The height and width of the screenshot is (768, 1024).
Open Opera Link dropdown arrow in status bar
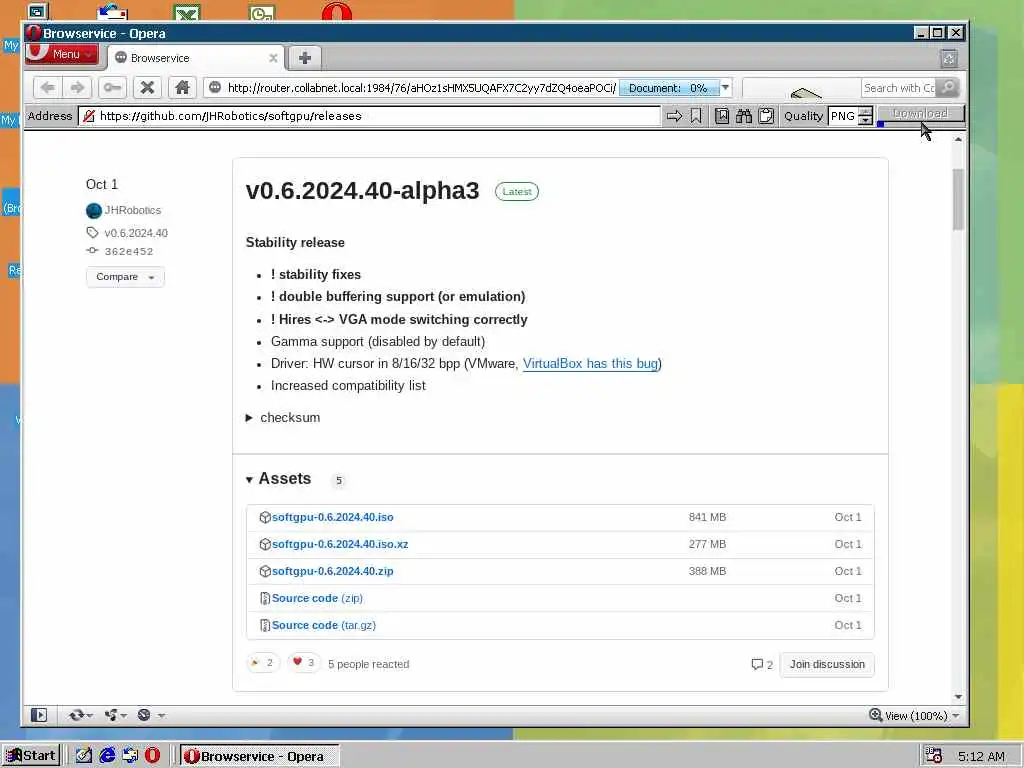pyautogui.click(x=90, y=716)
